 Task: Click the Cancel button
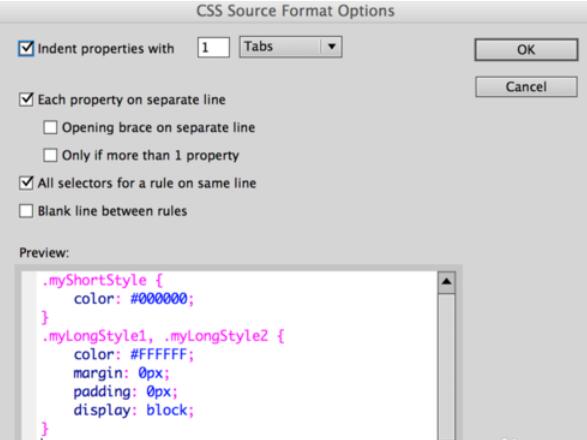(526, 87)
